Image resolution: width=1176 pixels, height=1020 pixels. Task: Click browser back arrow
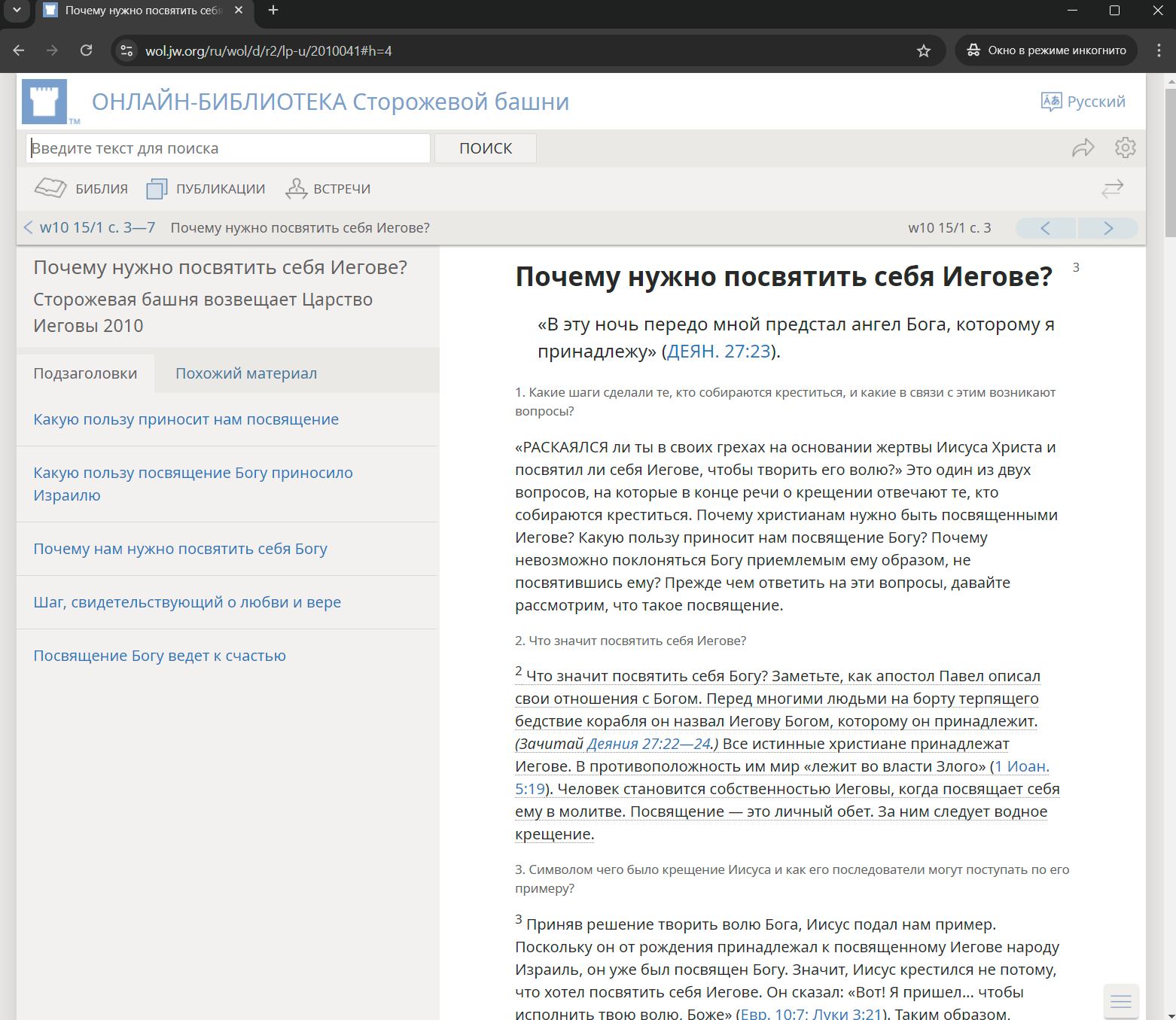[19, 50]
